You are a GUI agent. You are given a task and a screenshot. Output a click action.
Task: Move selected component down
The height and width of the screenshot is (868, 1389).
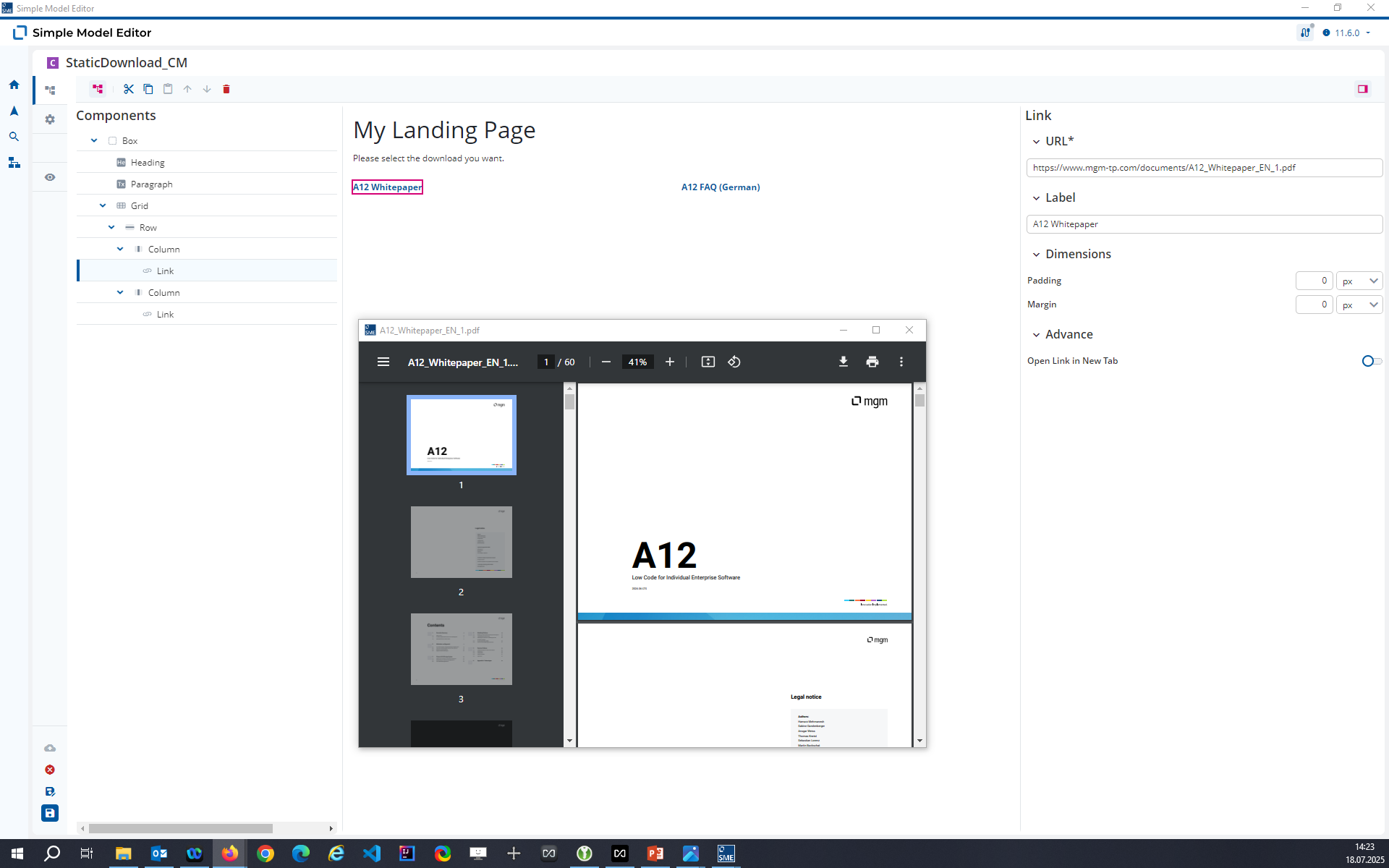pyautogui.click(x=207, y=89)
